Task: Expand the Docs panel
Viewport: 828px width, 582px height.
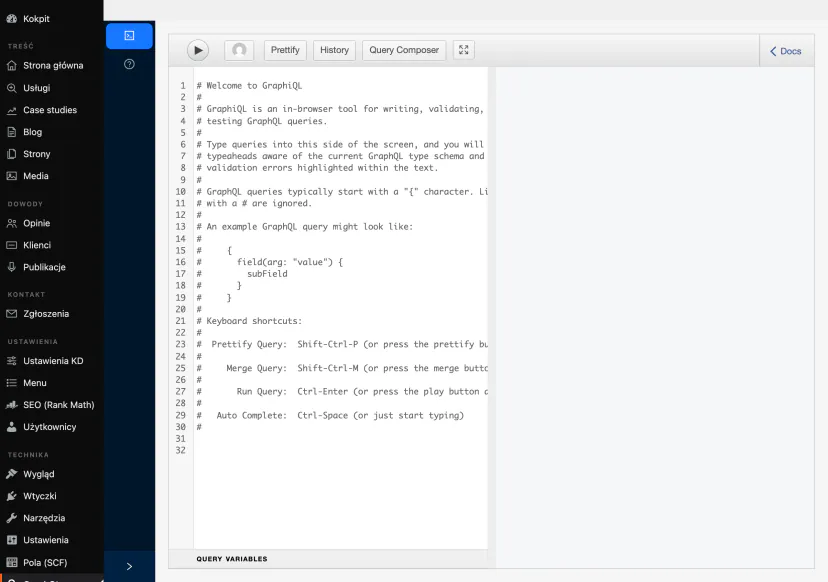Action: pos(786,51)
